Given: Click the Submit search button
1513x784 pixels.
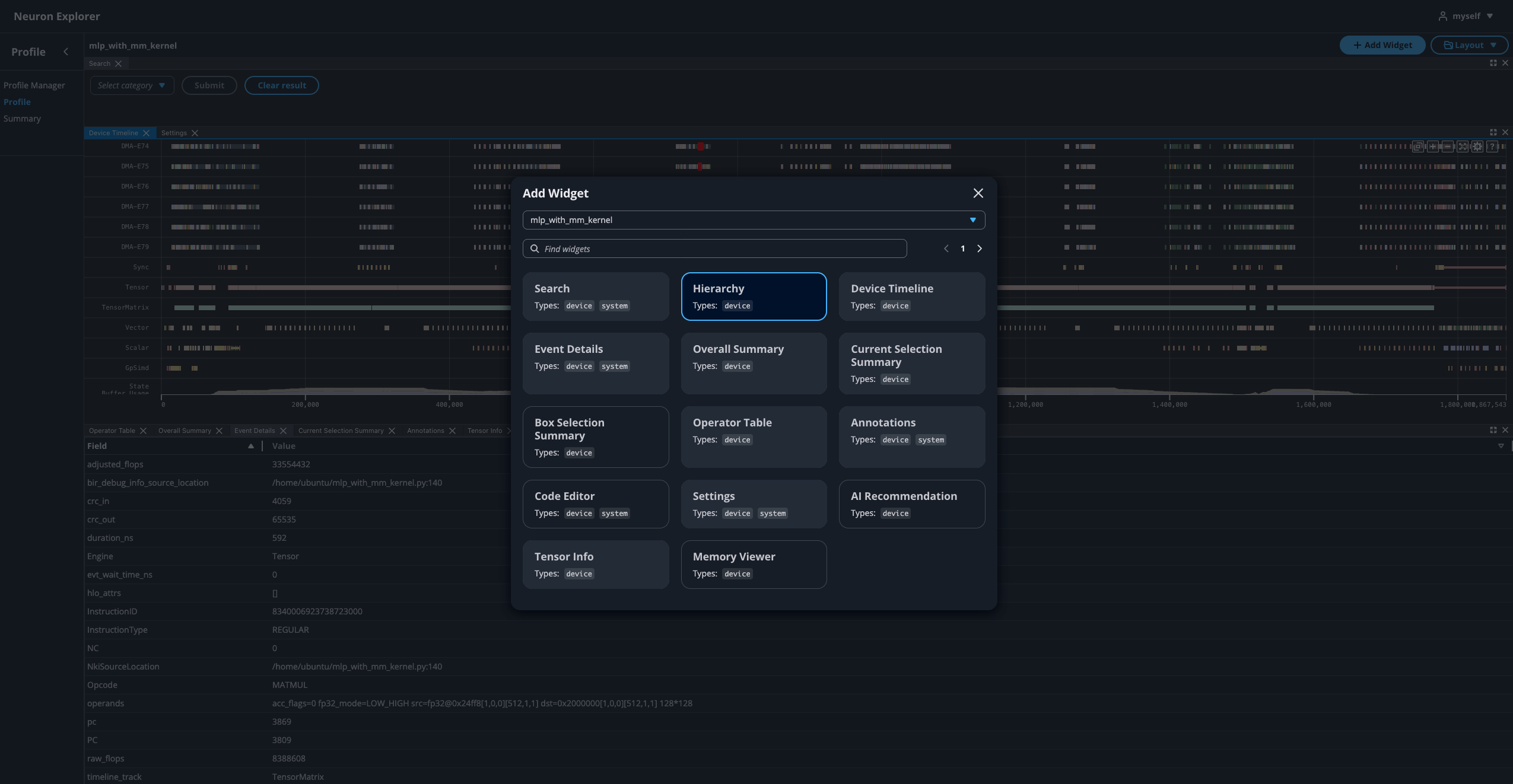Looking at the screenshot, I should tap(209, 85).
